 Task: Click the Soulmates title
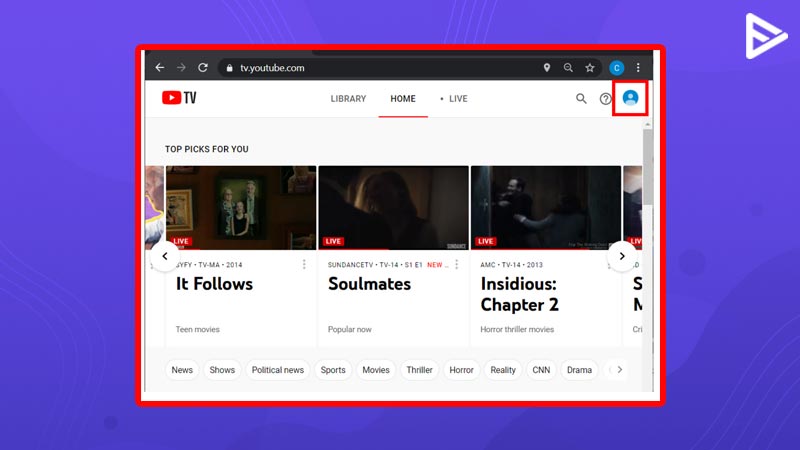tap(369, 284)
